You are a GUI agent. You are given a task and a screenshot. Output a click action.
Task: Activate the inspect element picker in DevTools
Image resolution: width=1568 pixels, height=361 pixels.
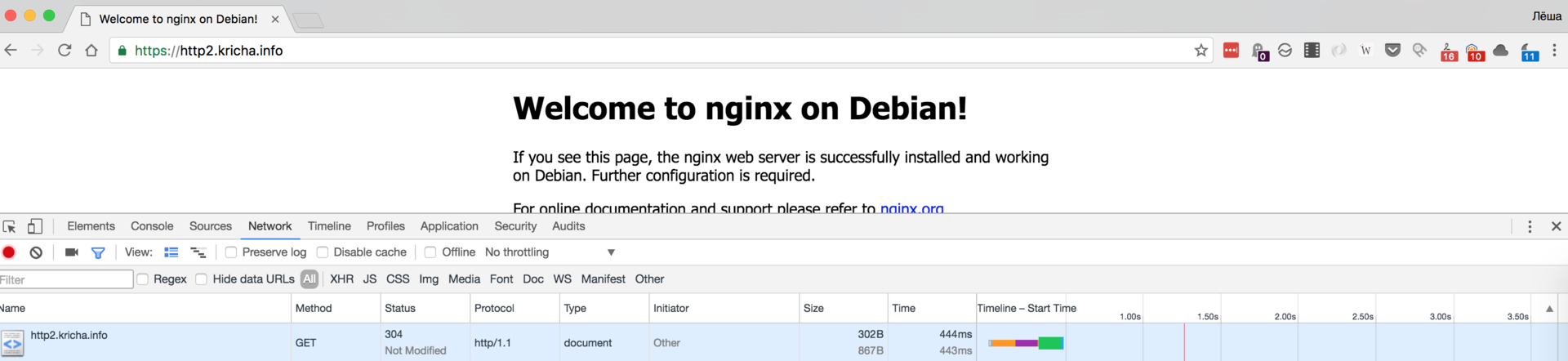(10, 226)
